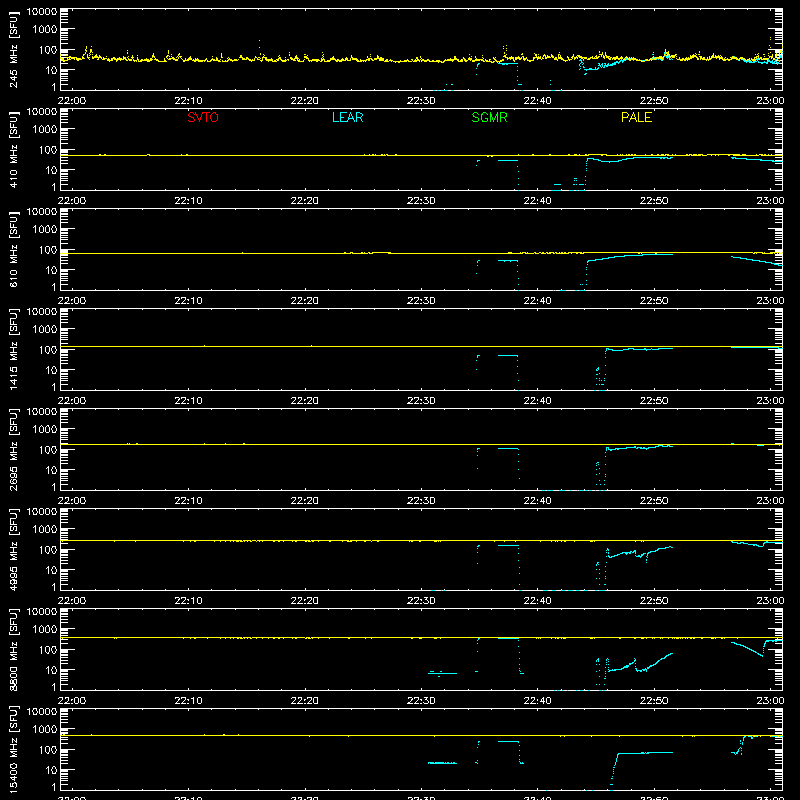Click the 100 tick of the 1415 MHz panel

[x=48, y=350]
